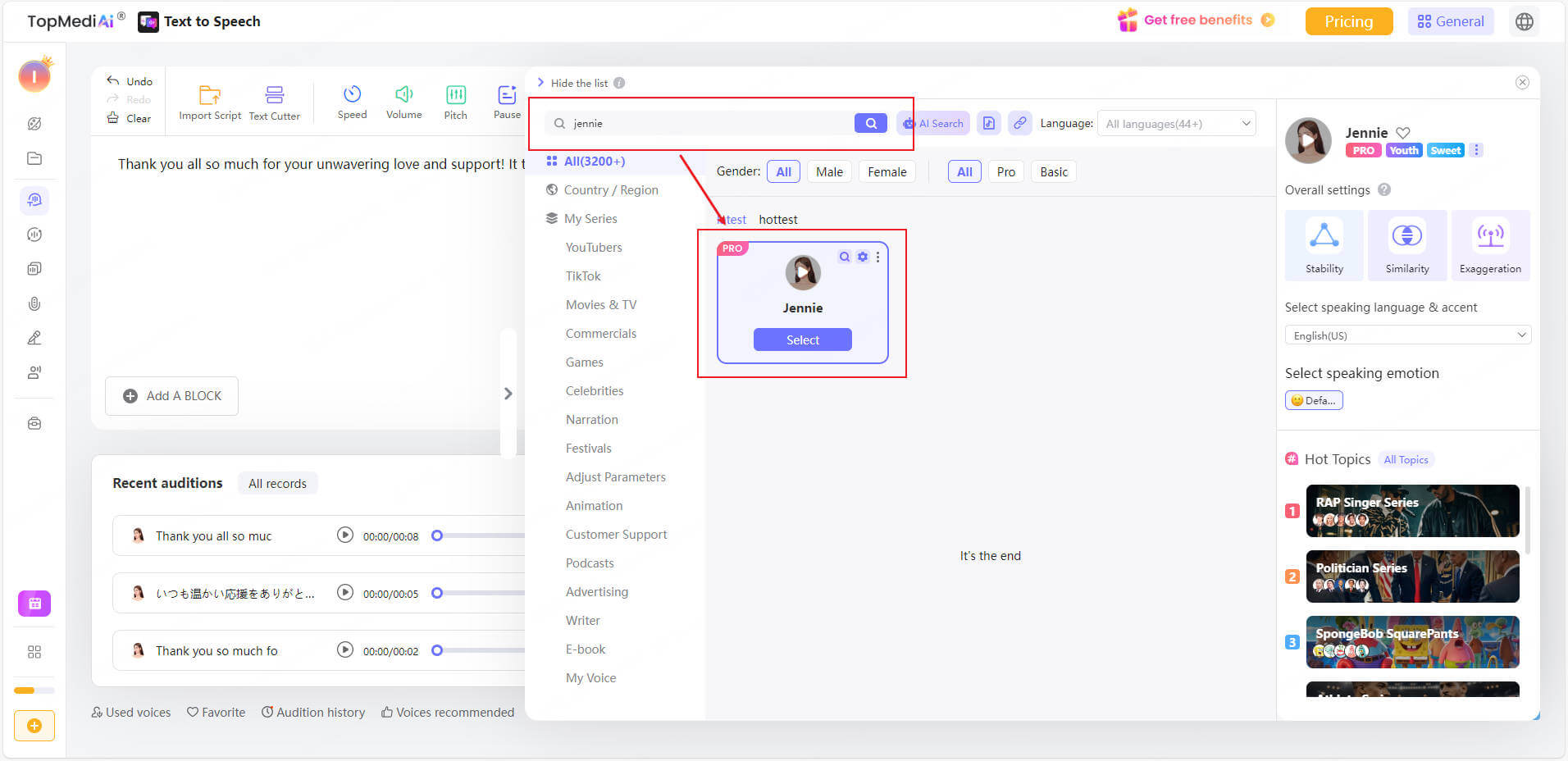Open the Stability setting

(1324, 245)
